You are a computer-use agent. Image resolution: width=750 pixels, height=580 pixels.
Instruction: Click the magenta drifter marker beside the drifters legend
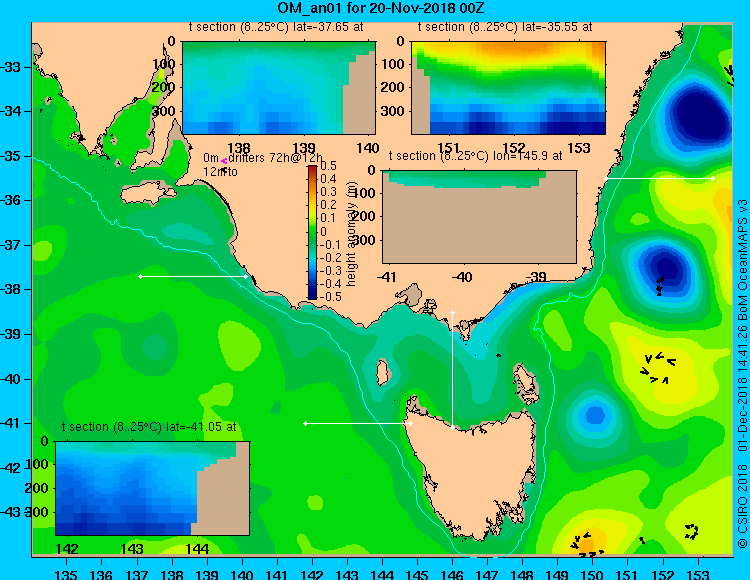(224, 162)
